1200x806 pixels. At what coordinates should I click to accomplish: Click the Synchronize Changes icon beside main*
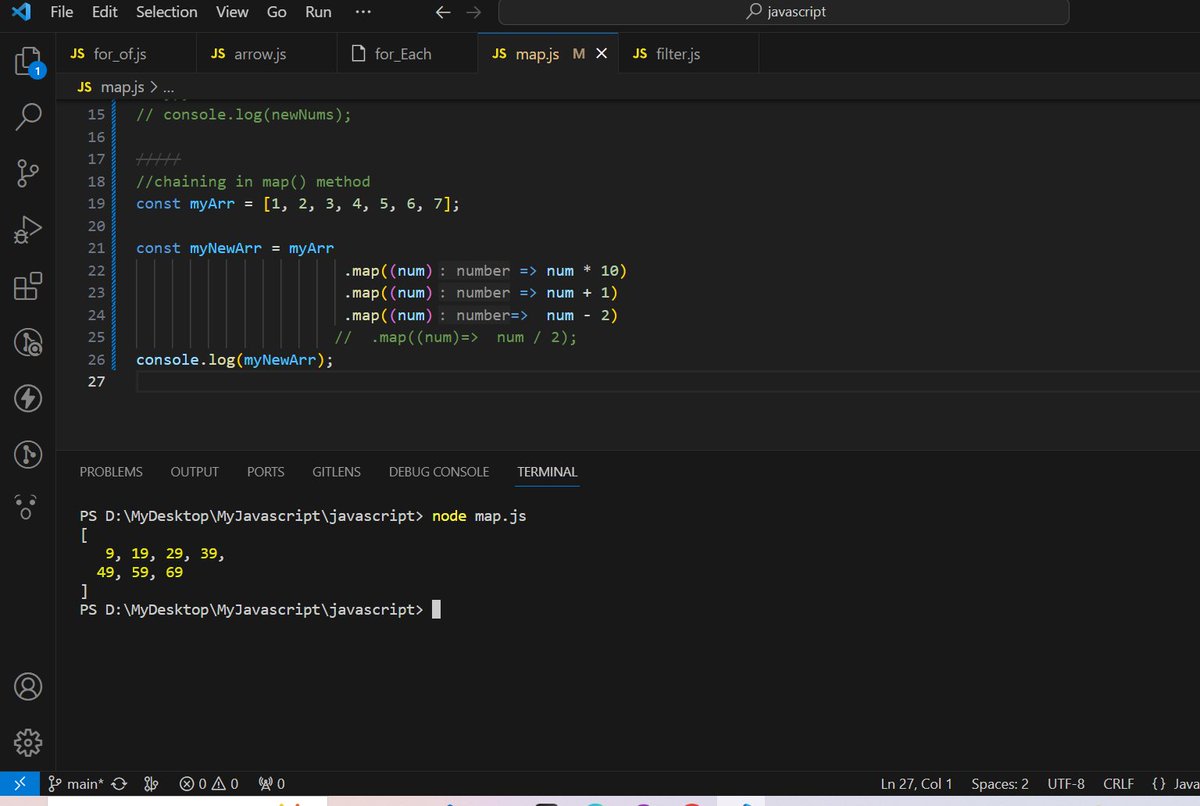click(x=119, y=784)
